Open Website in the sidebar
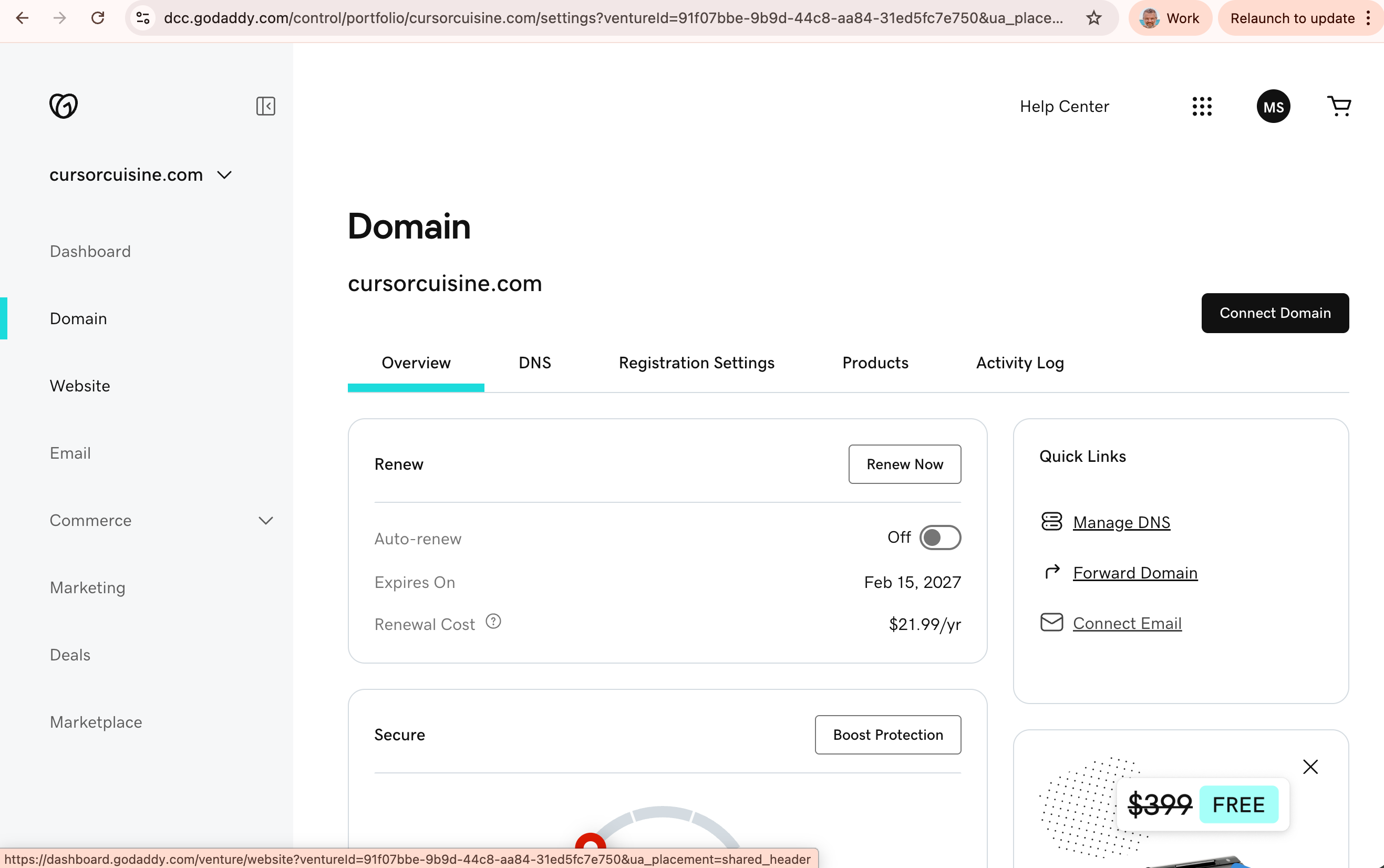 click(x=80, y=386)
